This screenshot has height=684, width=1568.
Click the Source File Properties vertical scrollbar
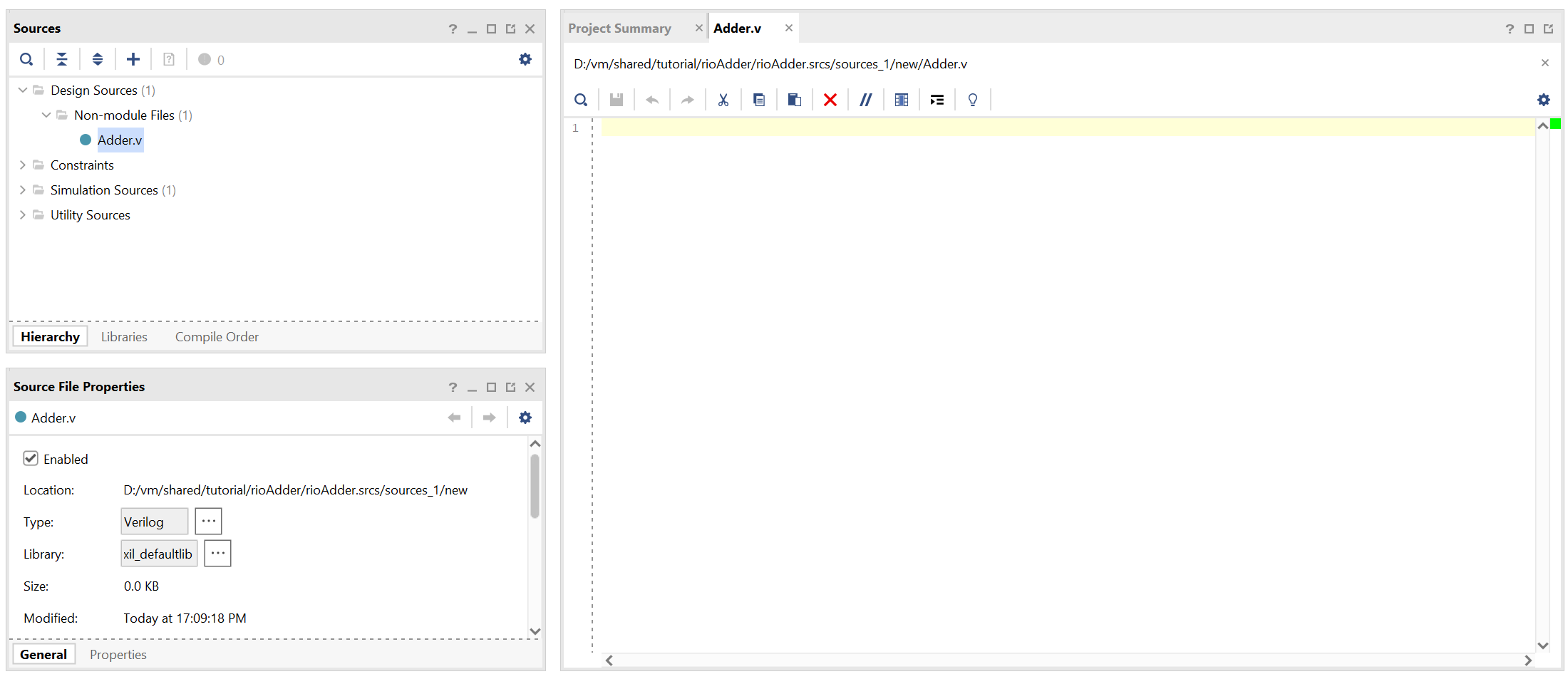(x=535, y=487)
